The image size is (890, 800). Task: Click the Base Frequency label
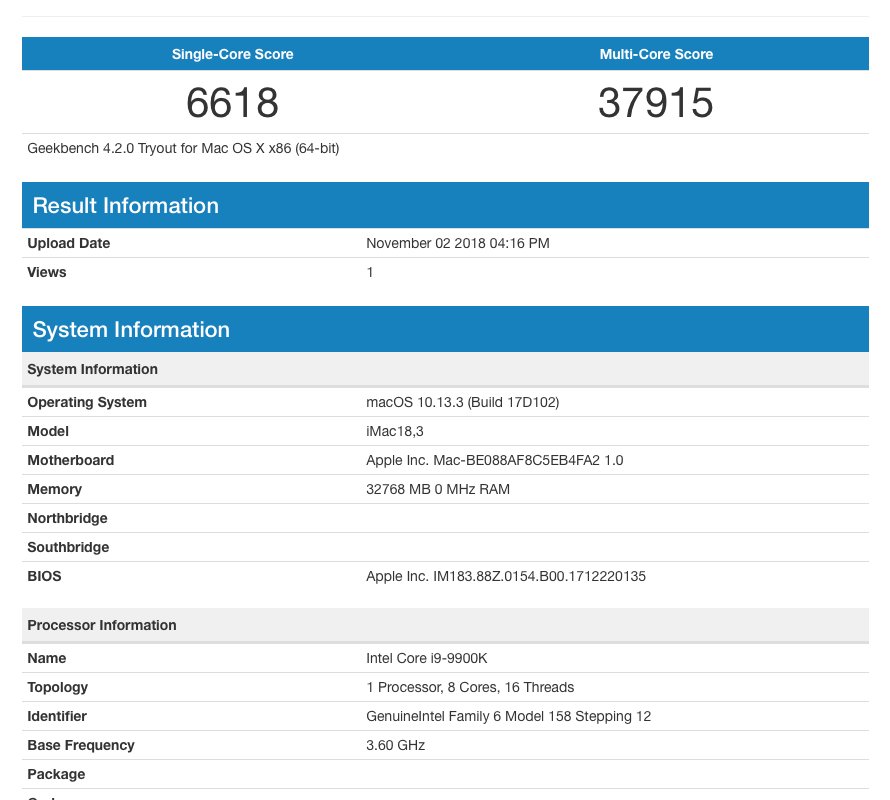tap(81, 745)
